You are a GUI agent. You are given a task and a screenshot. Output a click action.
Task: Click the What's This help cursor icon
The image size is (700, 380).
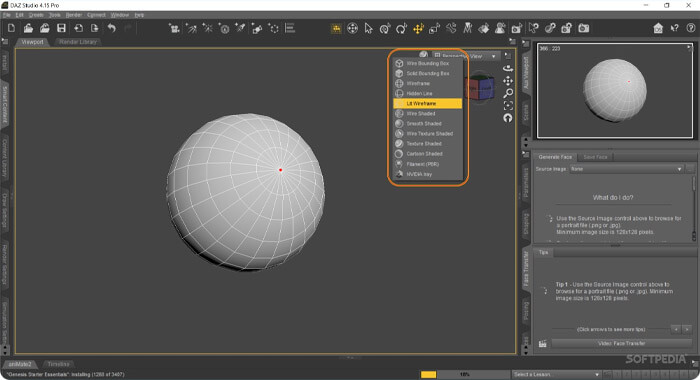(675, 29)
